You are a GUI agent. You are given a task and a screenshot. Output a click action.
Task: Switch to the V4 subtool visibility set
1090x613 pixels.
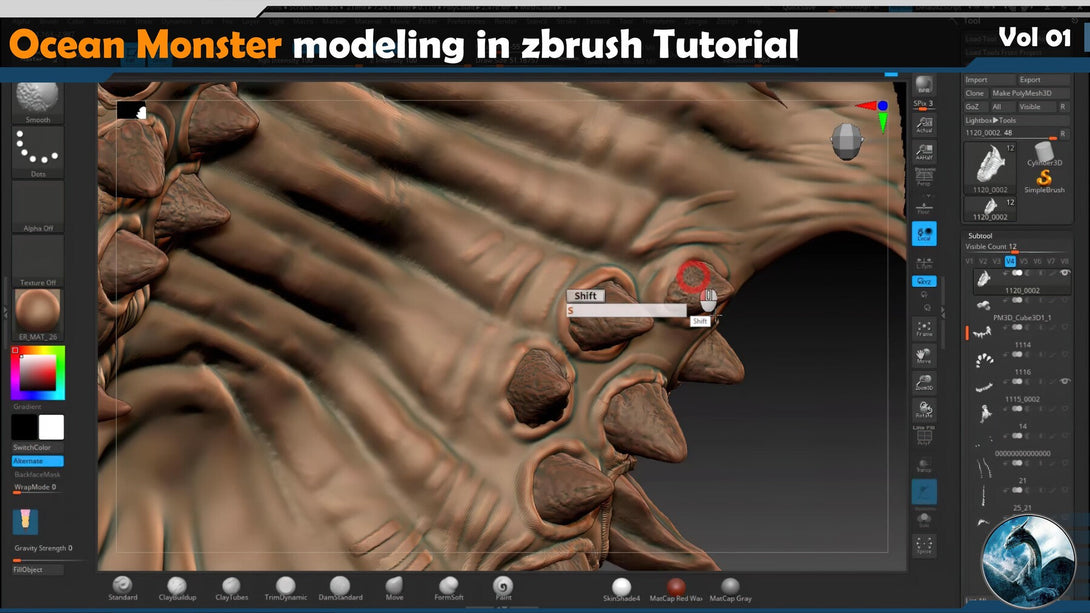1010,261
